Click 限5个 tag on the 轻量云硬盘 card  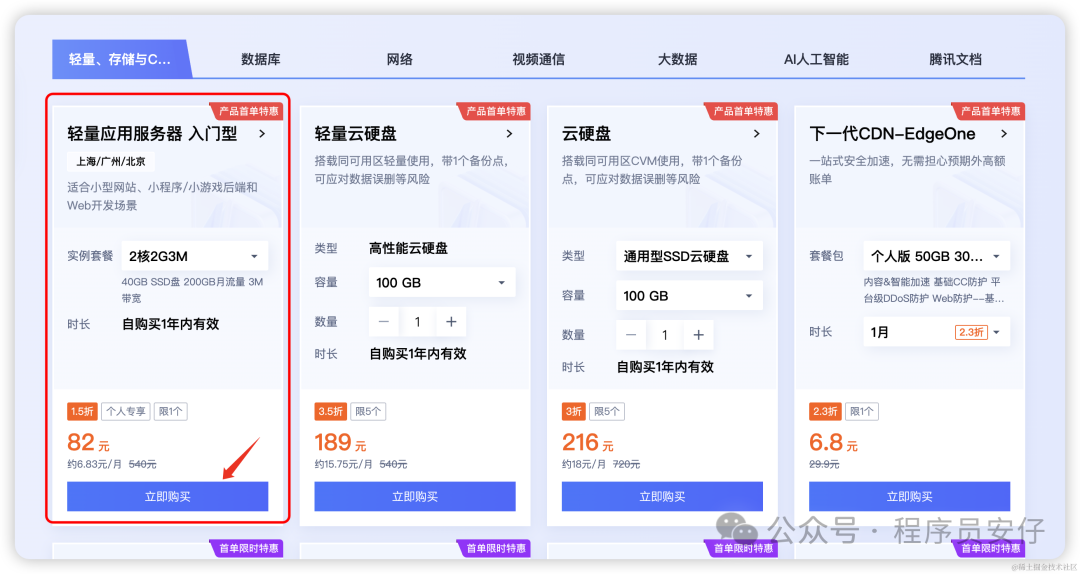[x=368, y=411]
